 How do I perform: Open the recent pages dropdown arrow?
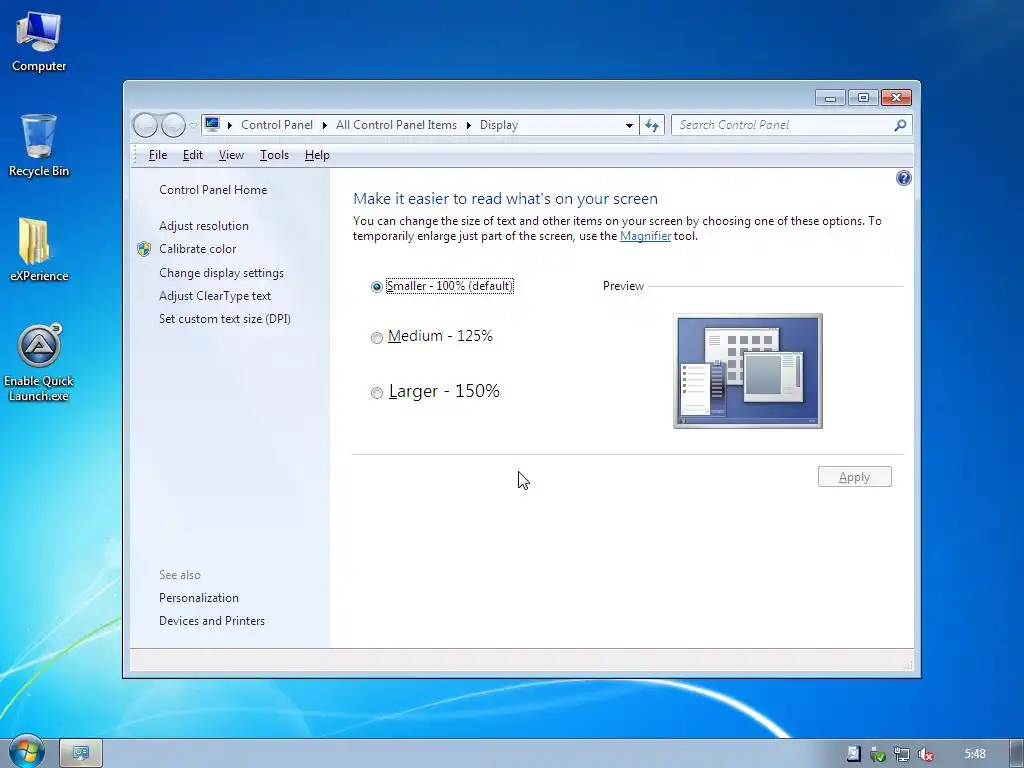click(193, 125)
